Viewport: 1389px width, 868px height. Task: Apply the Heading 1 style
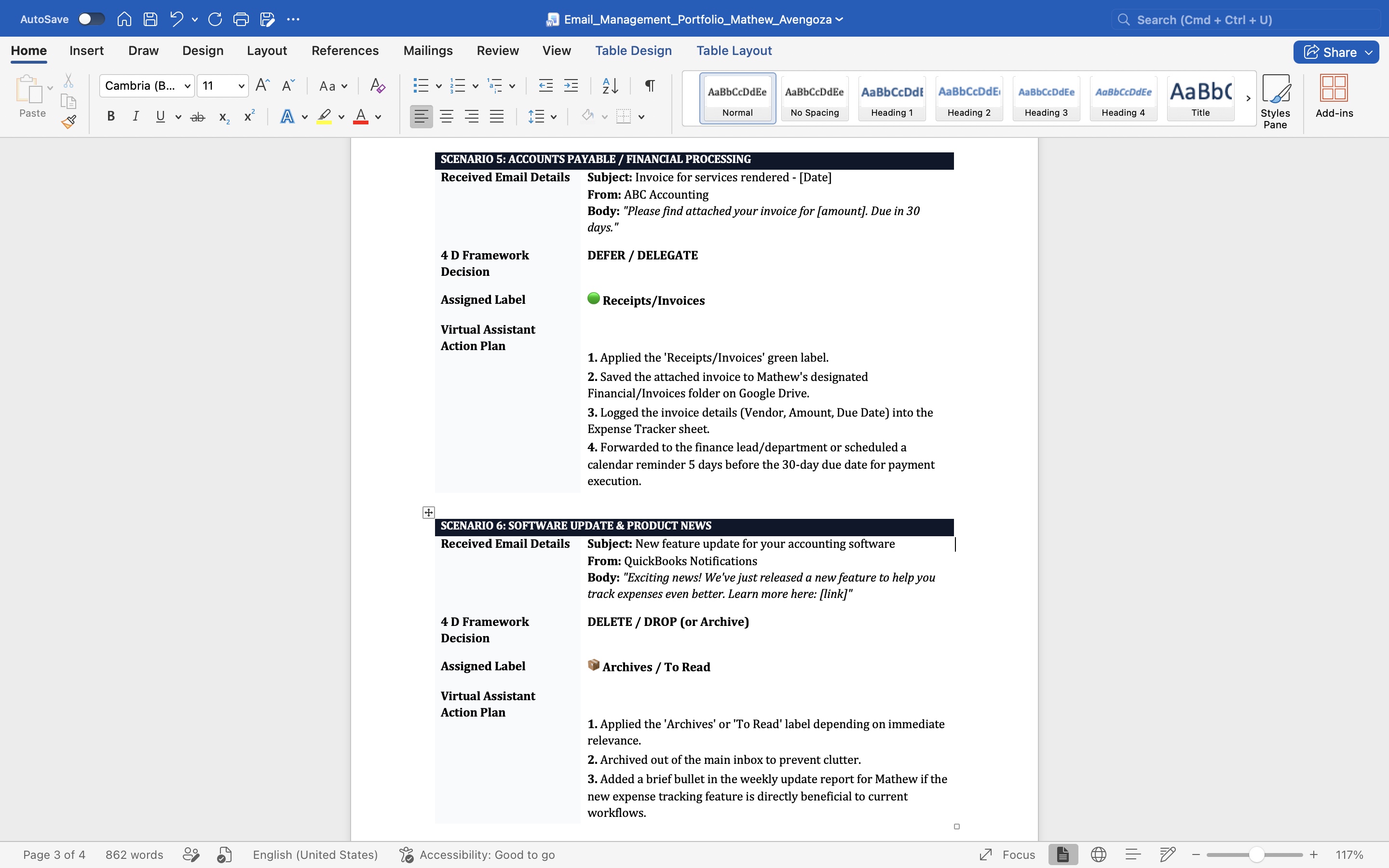click(891, 98)
